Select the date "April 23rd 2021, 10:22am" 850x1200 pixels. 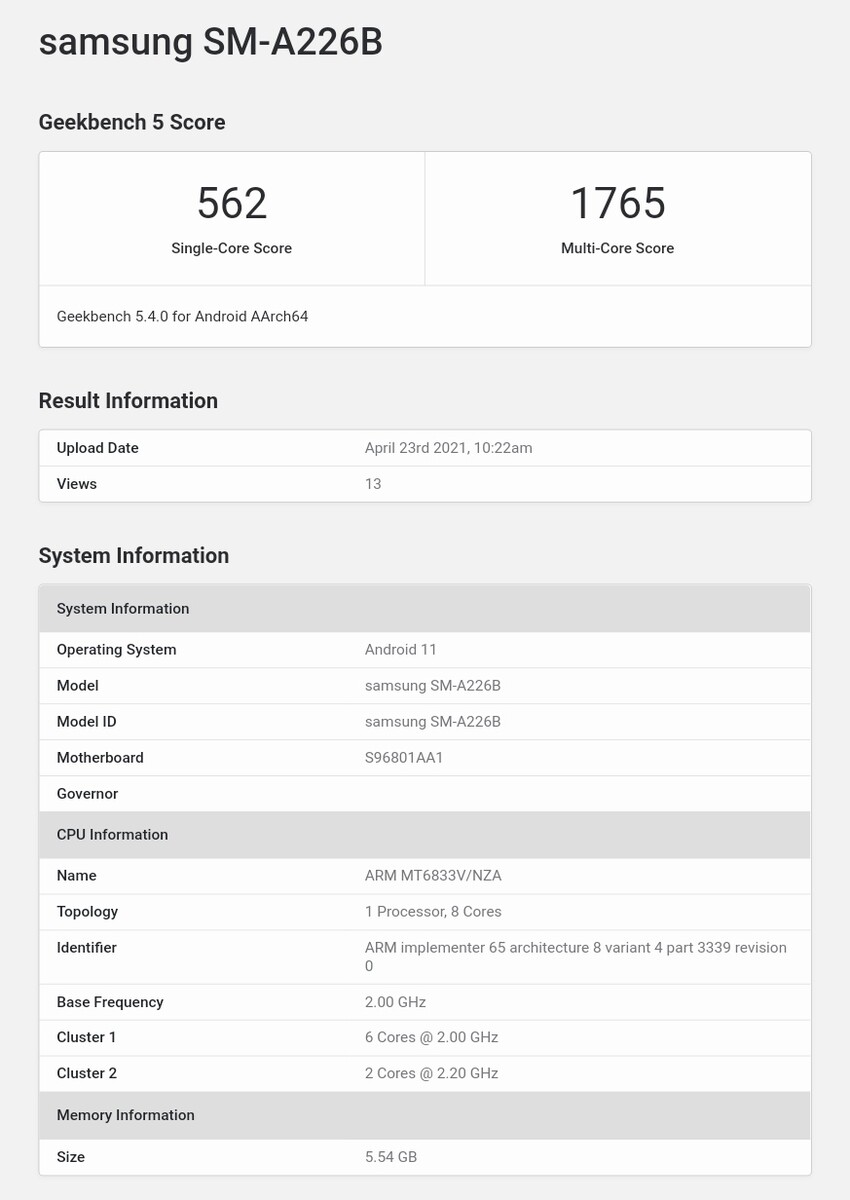tap(448, 448)
